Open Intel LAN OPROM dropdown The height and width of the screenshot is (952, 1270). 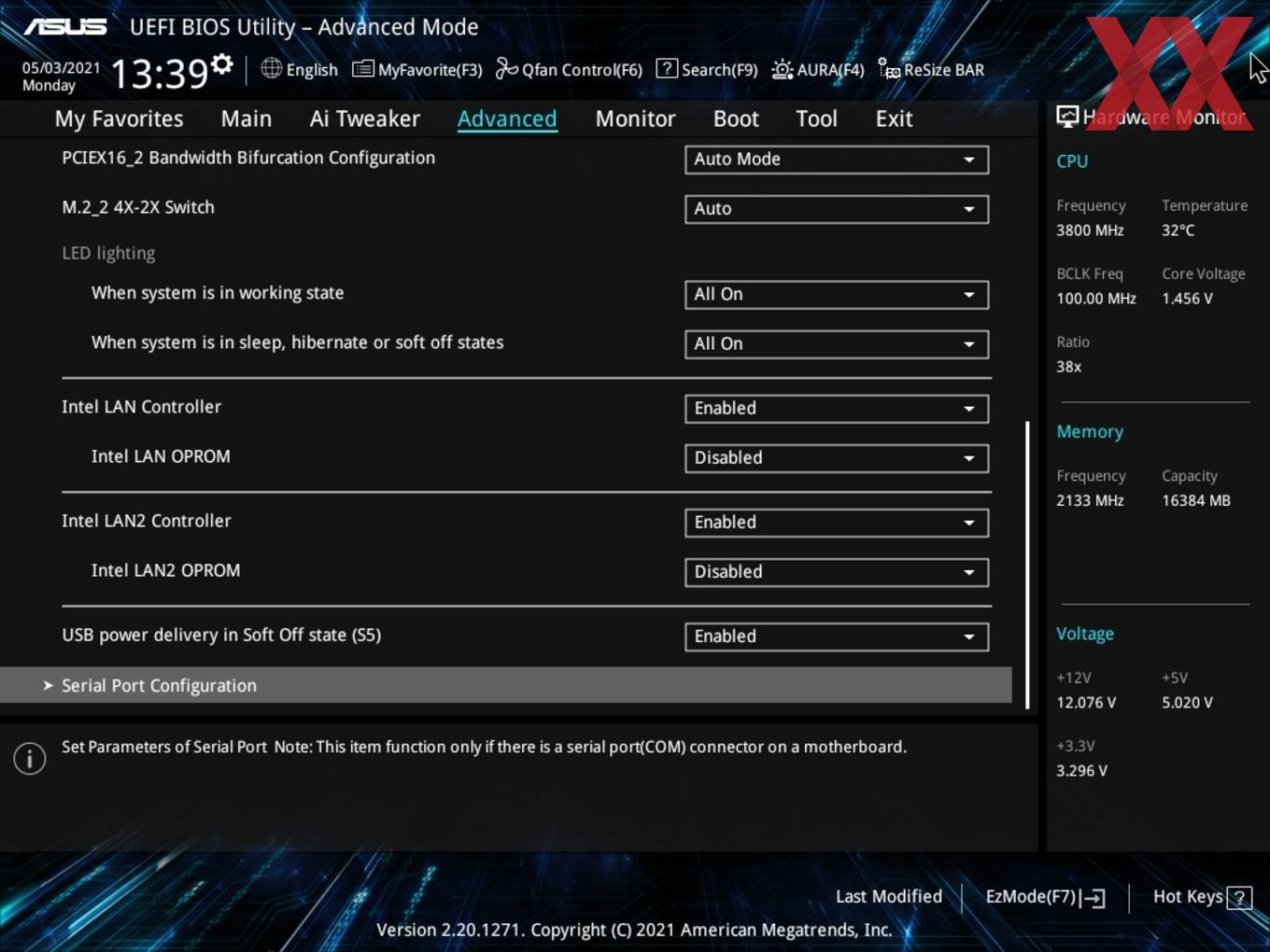(837, 458)
